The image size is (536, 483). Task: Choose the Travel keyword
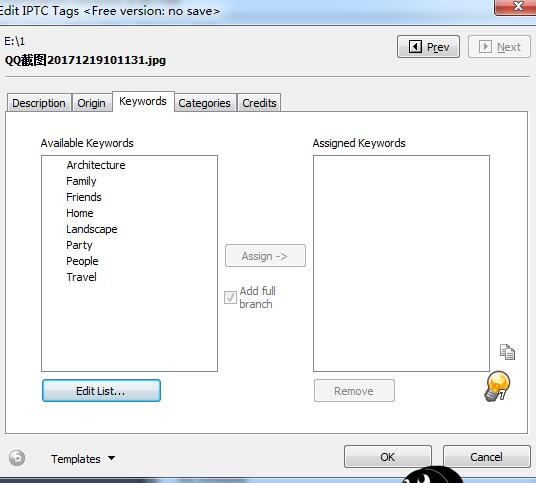pos(81,277)
